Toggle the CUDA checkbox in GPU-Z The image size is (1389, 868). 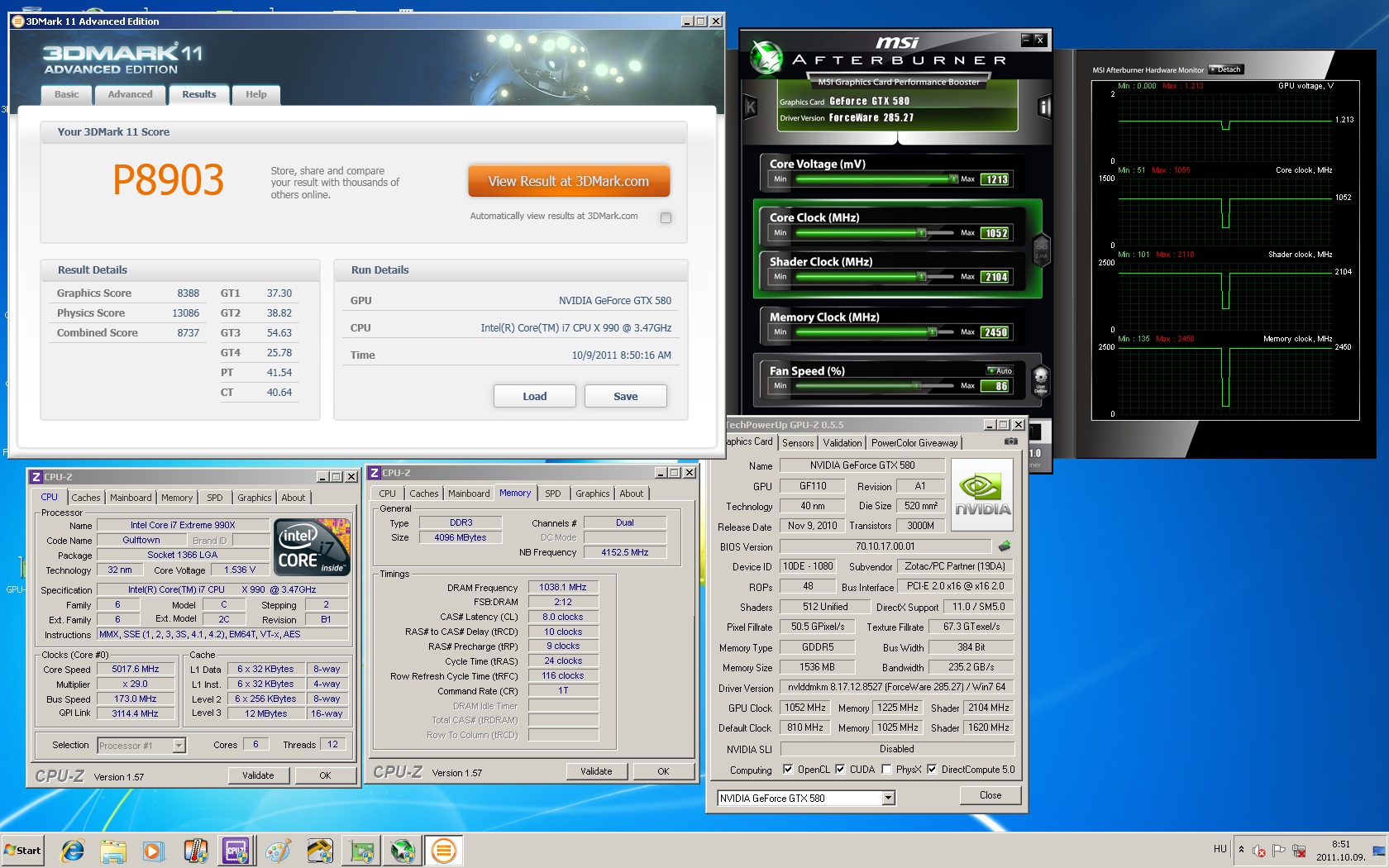(x=840, y=769)
